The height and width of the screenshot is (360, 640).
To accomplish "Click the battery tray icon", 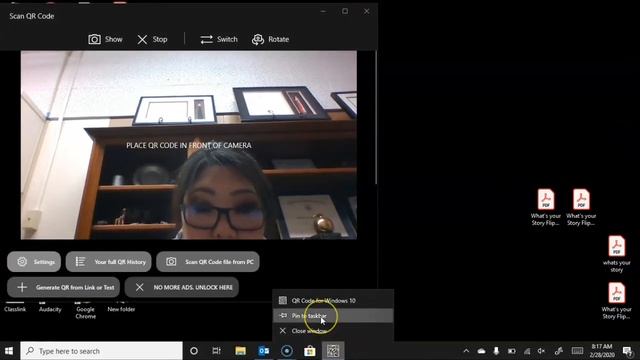I will [x=511, y=351].
